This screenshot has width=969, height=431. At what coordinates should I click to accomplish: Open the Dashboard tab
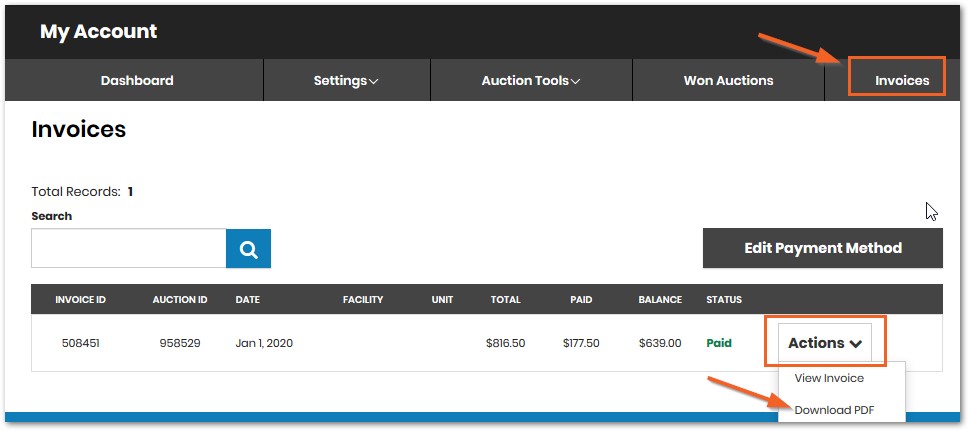click(x=137, y=80)
